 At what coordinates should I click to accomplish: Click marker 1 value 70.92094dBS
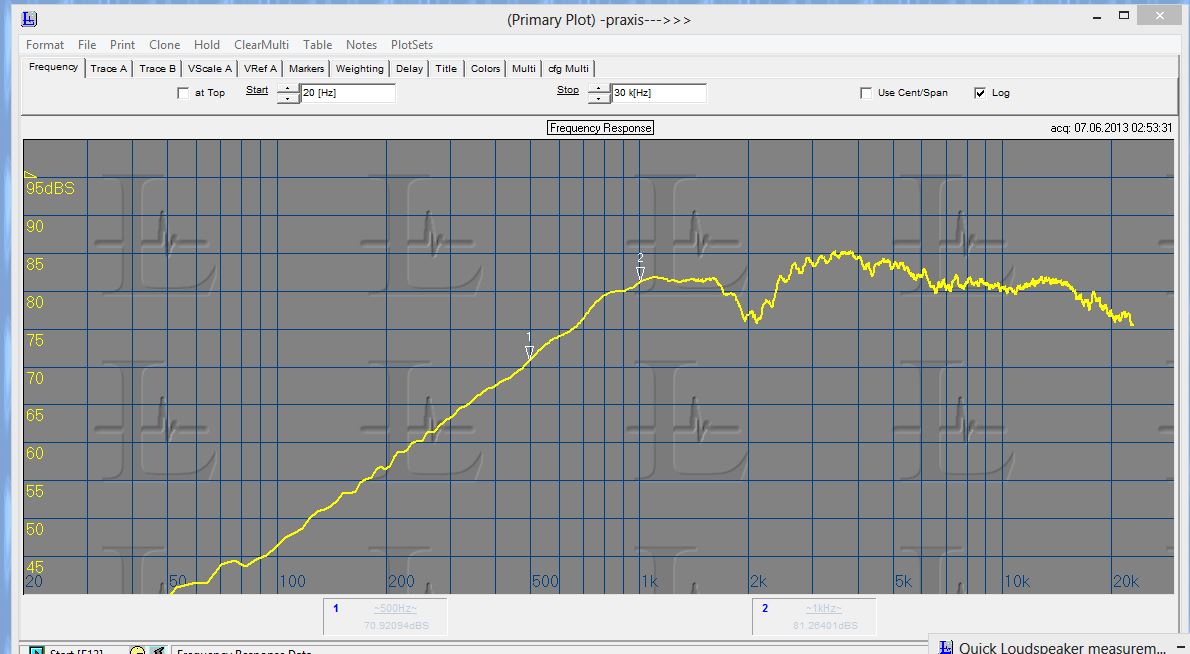396,626
